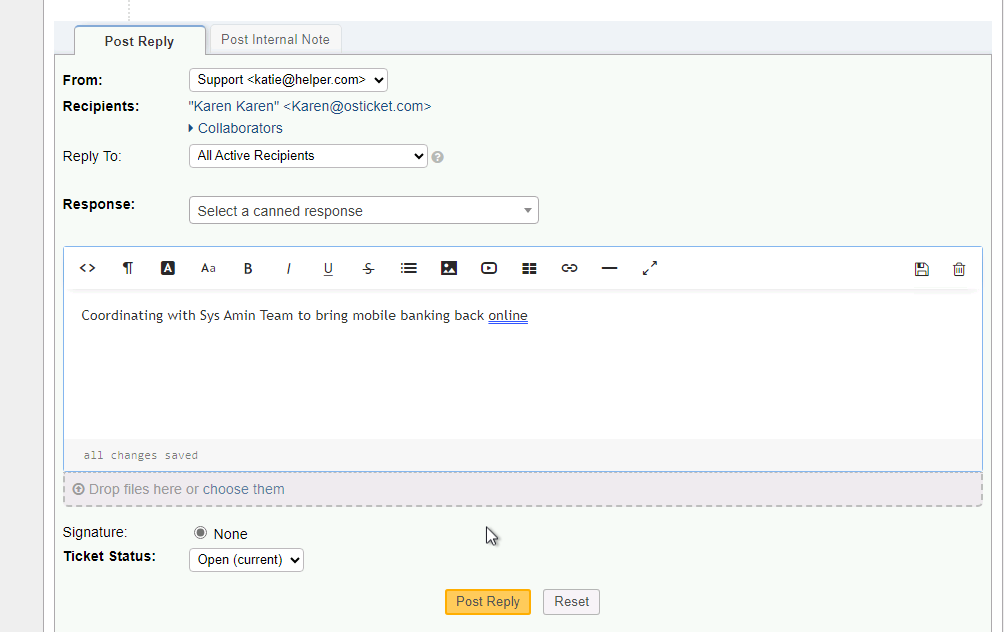Insert a horizontal line
The image size is (1004, 632).
coord(610,268)
